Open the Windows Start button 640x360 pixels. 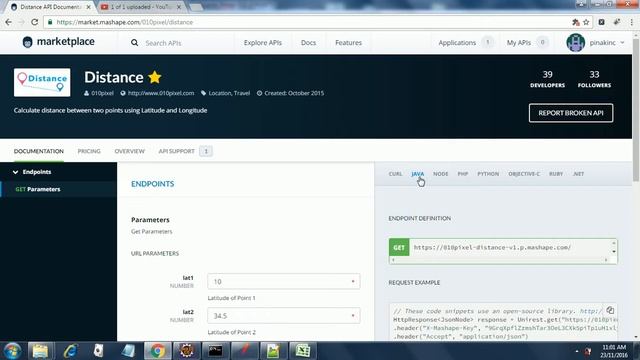12,351
